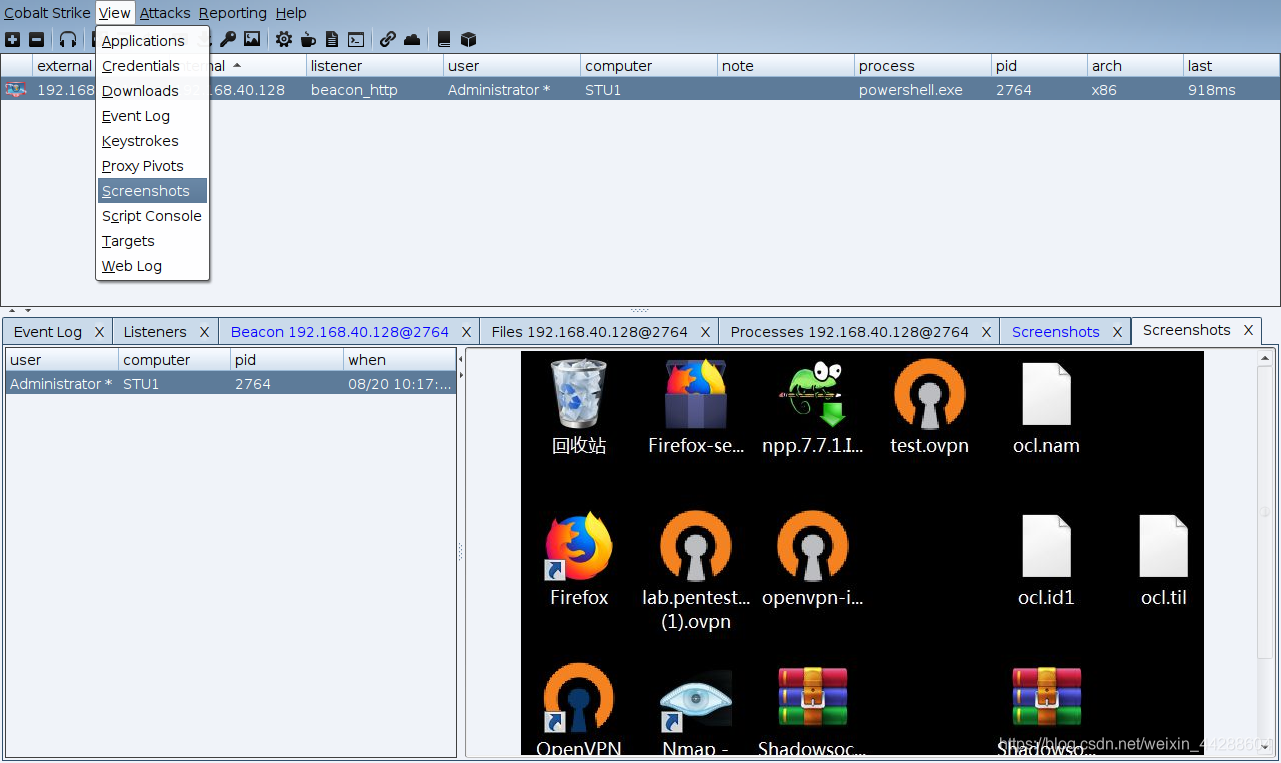Open the Cobalt Strike menu
This screenshot has height=763, width=1281.
click(x=47, y=13)
